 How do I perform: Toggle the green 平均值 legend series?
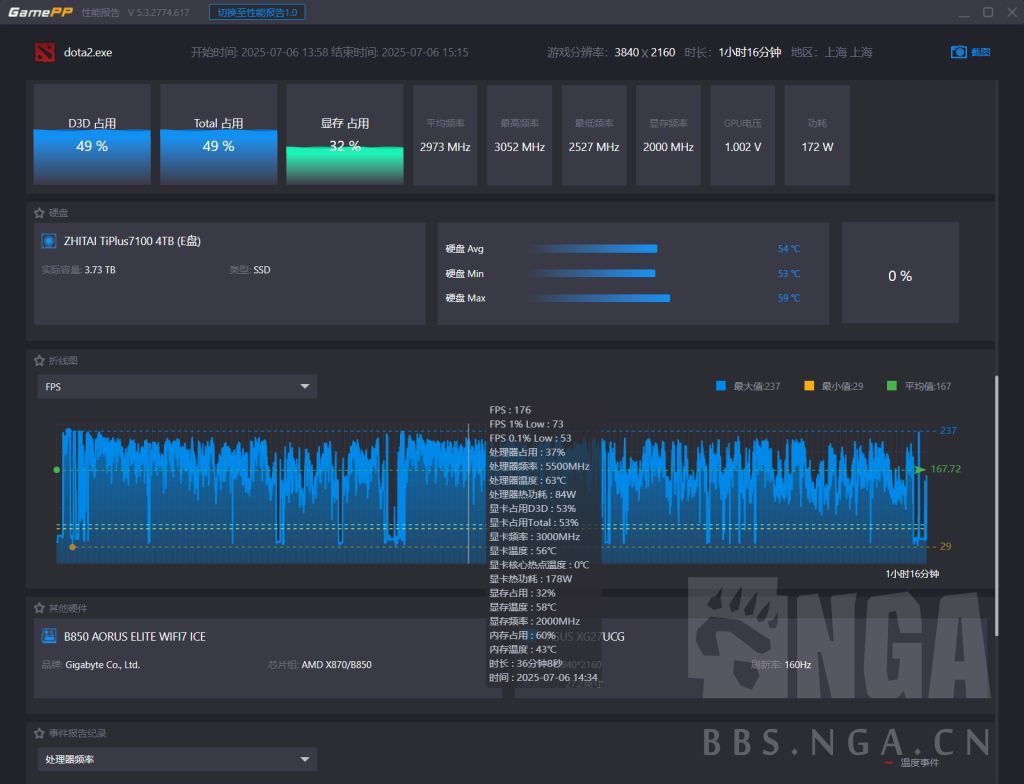tap(892, 386)
